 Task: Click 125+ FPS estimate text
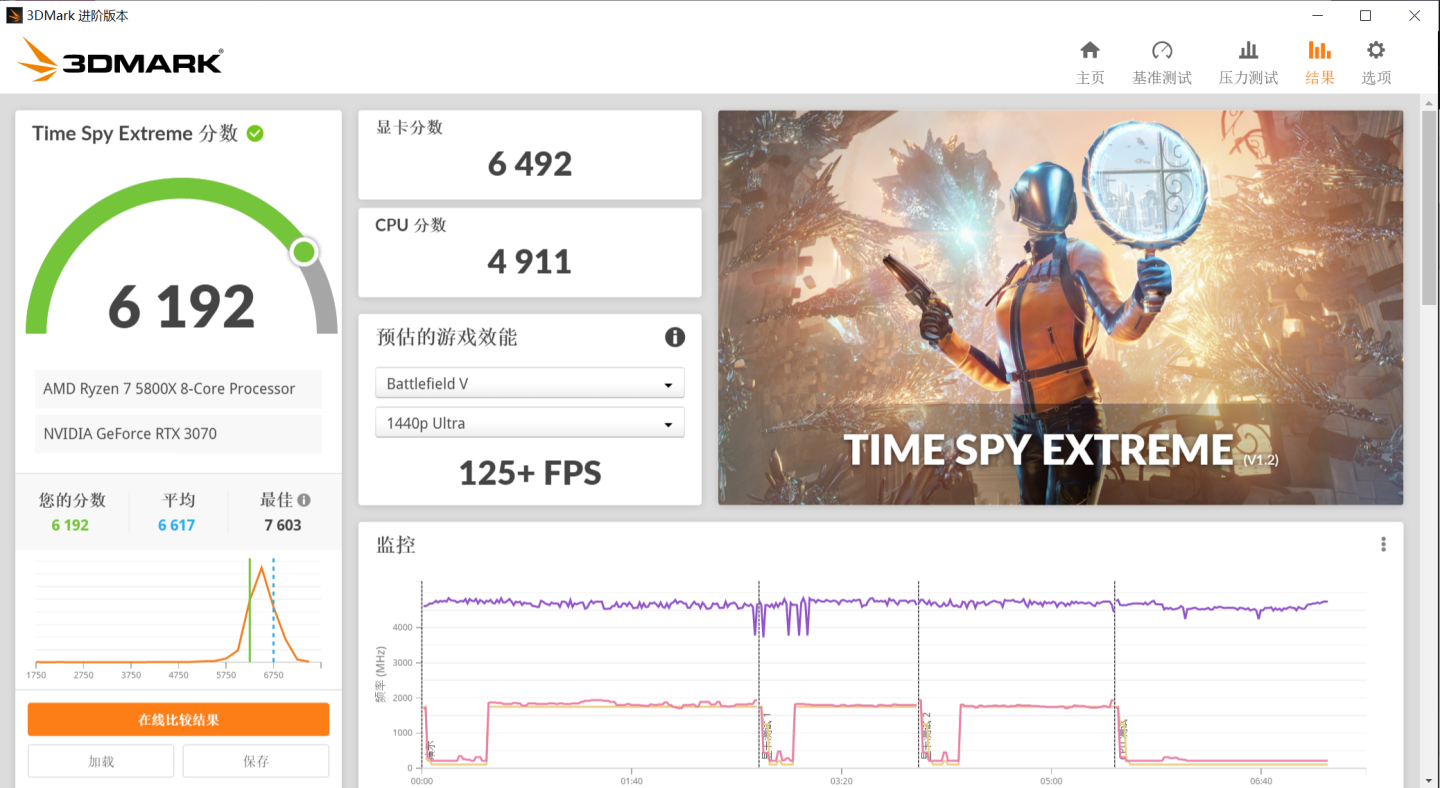point(530,472)
